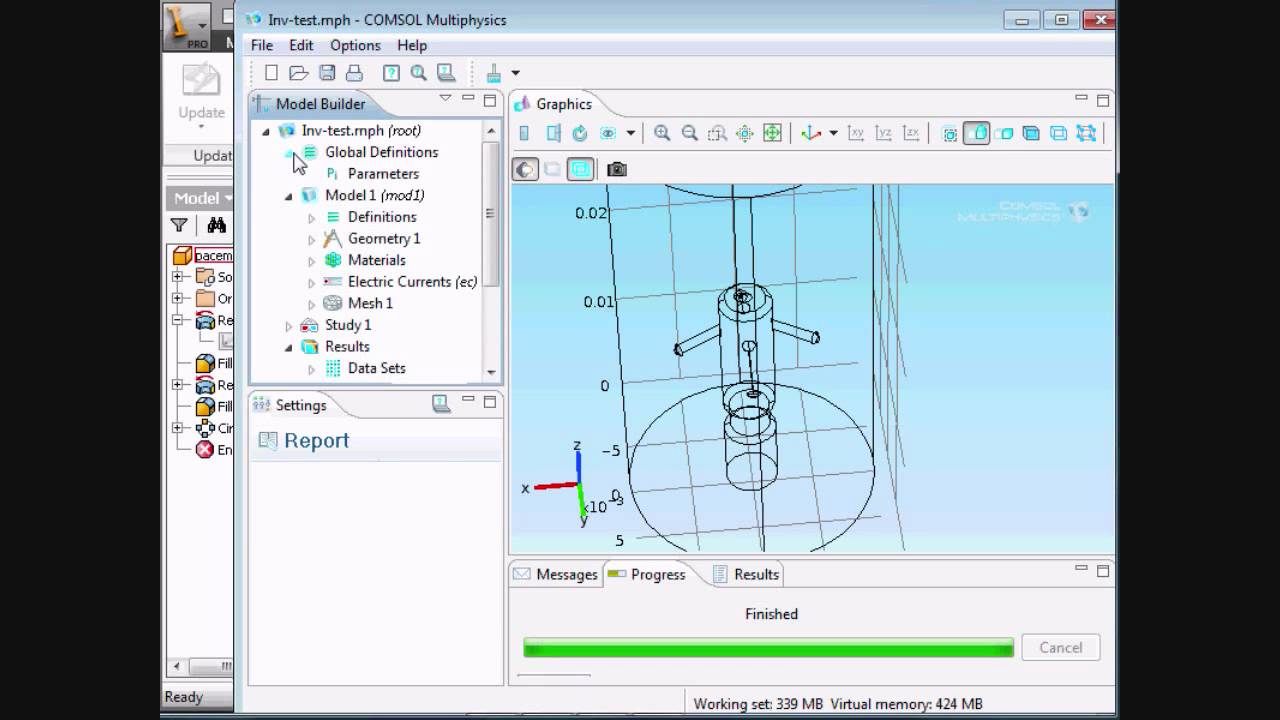Select the Progress tab

point(647,574)
